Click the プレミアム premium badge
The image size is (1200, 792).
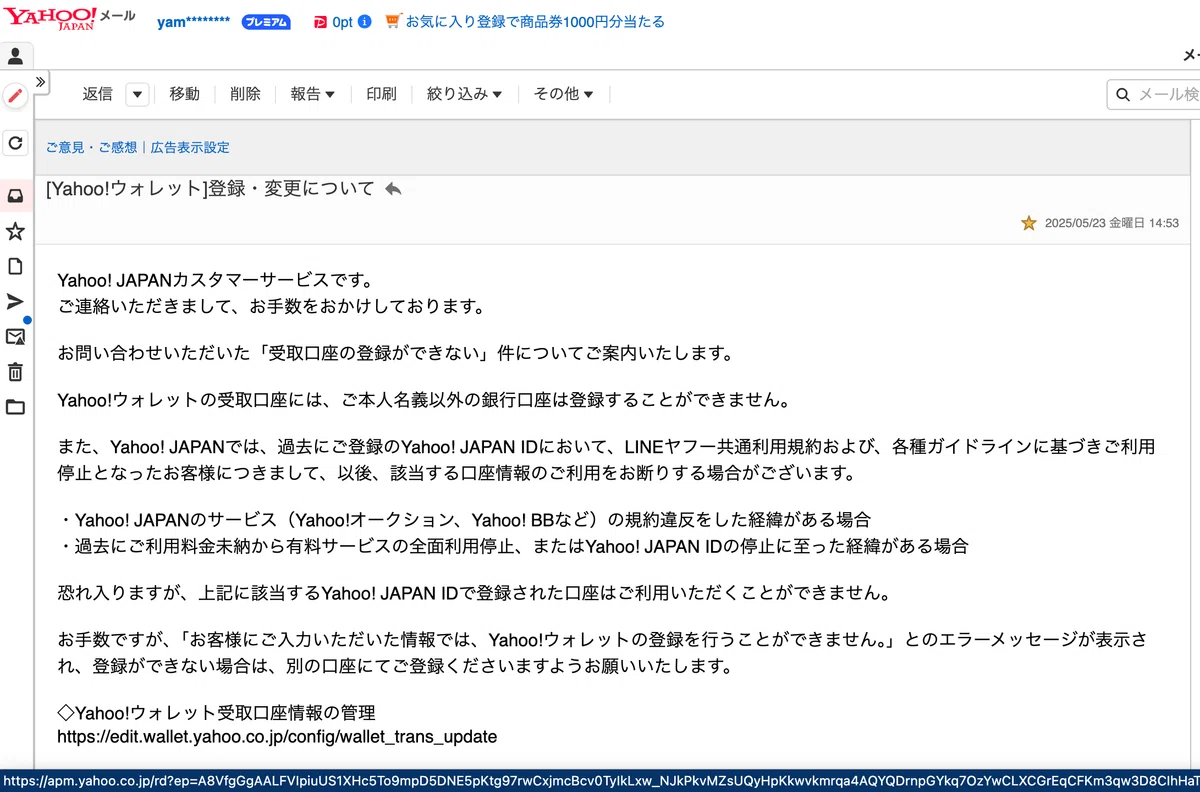point(266,22)
